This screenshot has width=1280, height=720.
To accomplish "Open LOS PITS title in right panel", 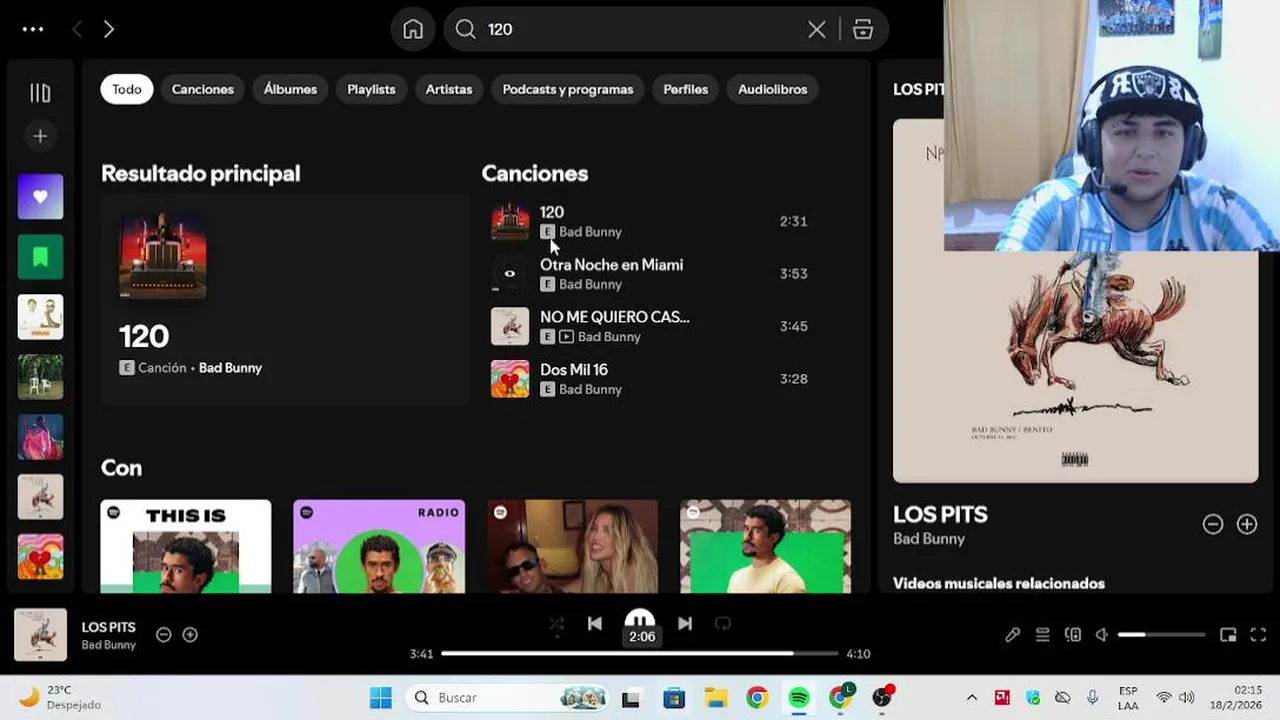I will coord(940,515).
